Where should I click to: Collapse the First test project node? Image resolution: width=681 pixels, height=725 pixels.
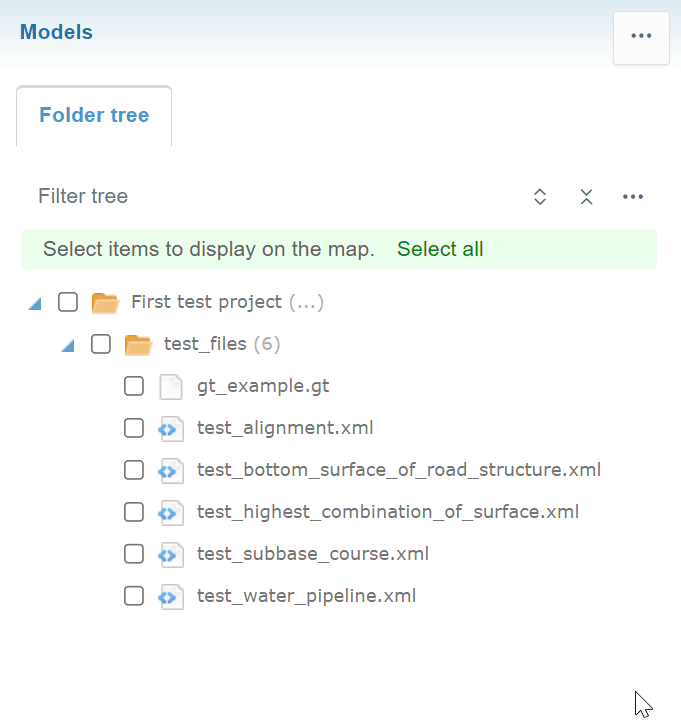(36, 303)
